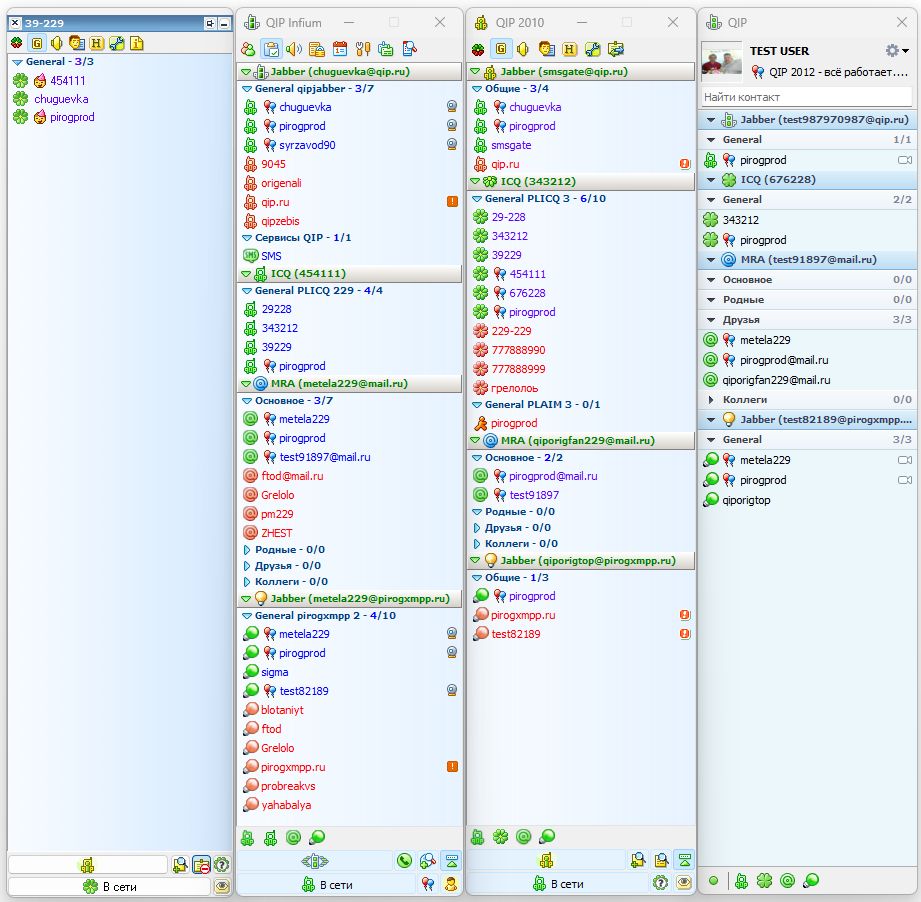This screenshot has width=921, height=902.
Task: Open 'В сети' status menu in QIP Infium
Action: coord(327,884)
